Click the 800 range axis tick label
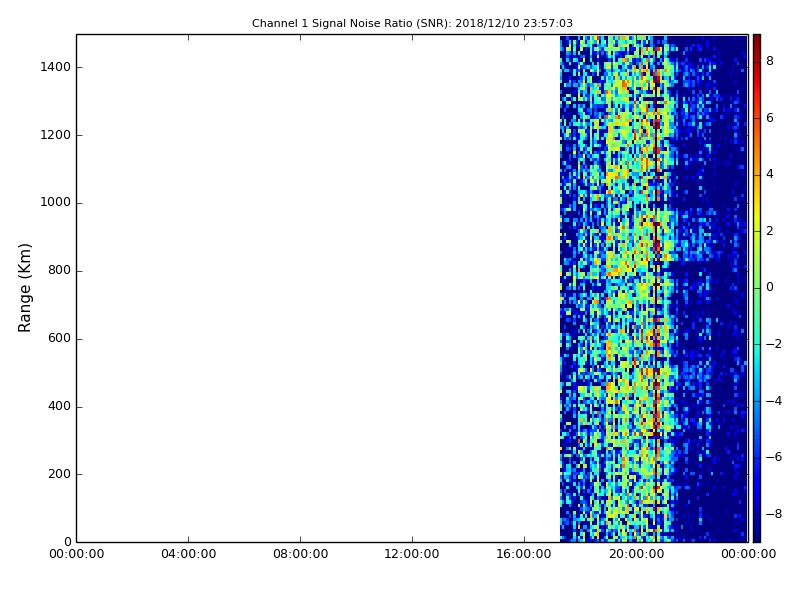 click(x=57, y=271)
